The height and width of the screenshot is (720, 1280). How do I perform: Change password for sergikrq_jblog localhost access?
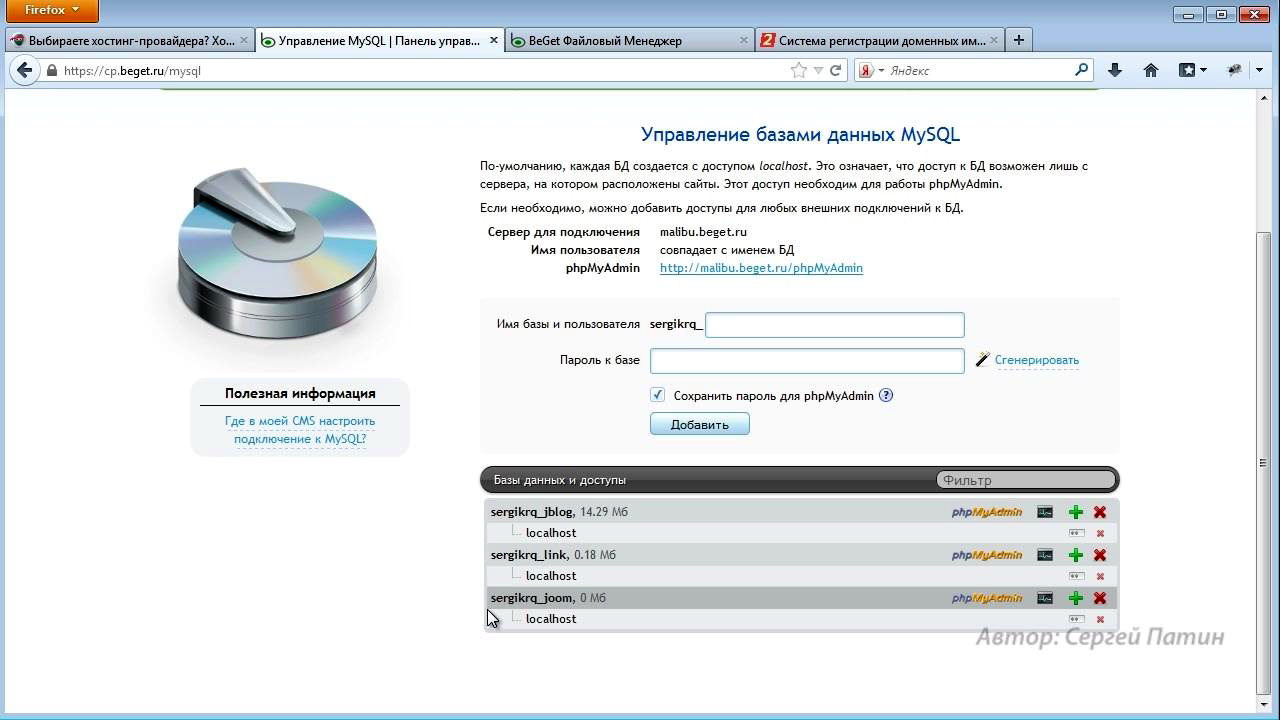1076,533
